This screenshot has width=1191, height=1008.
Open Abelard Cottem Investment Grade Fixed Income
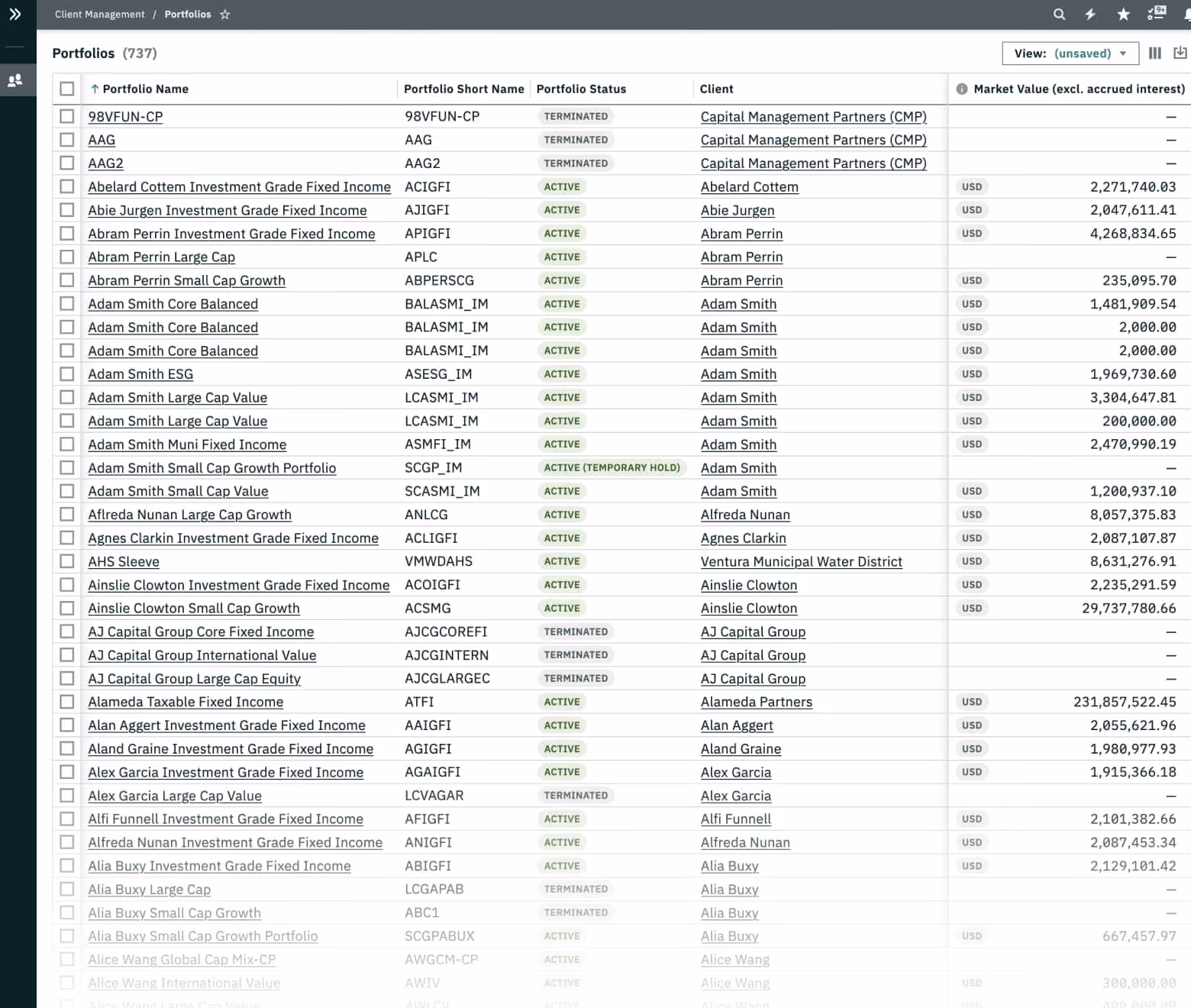click(239, 187)
